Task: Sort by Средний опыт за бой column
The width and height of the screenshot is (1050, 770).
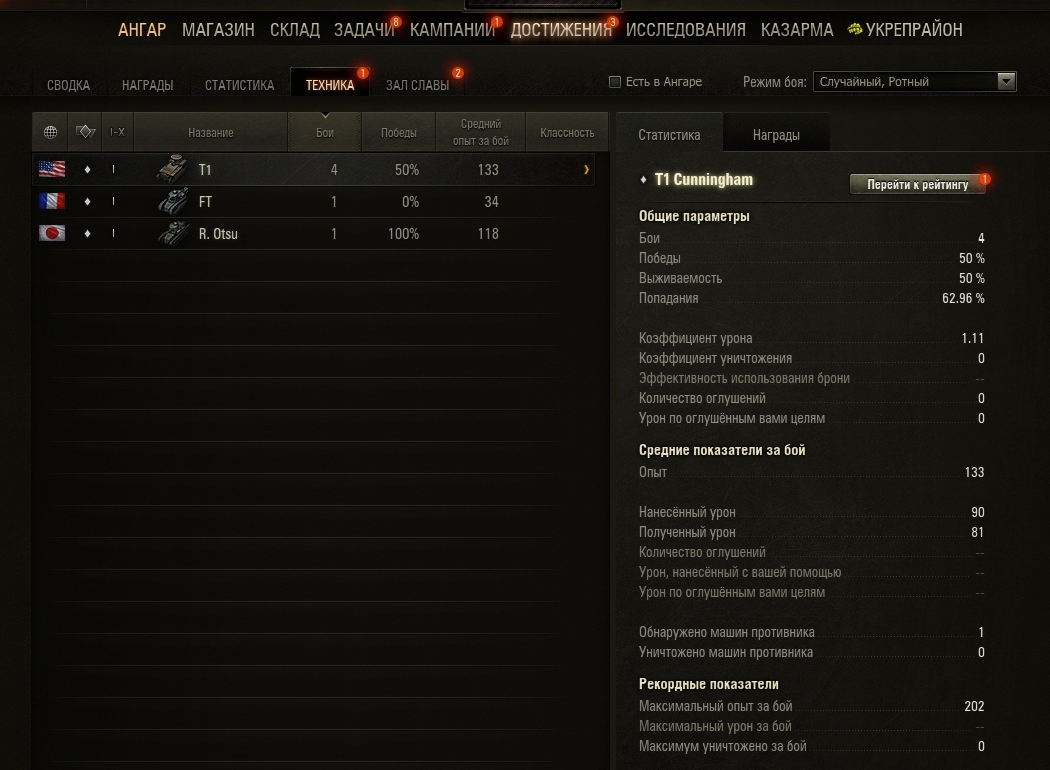Action: pos(481,132)
